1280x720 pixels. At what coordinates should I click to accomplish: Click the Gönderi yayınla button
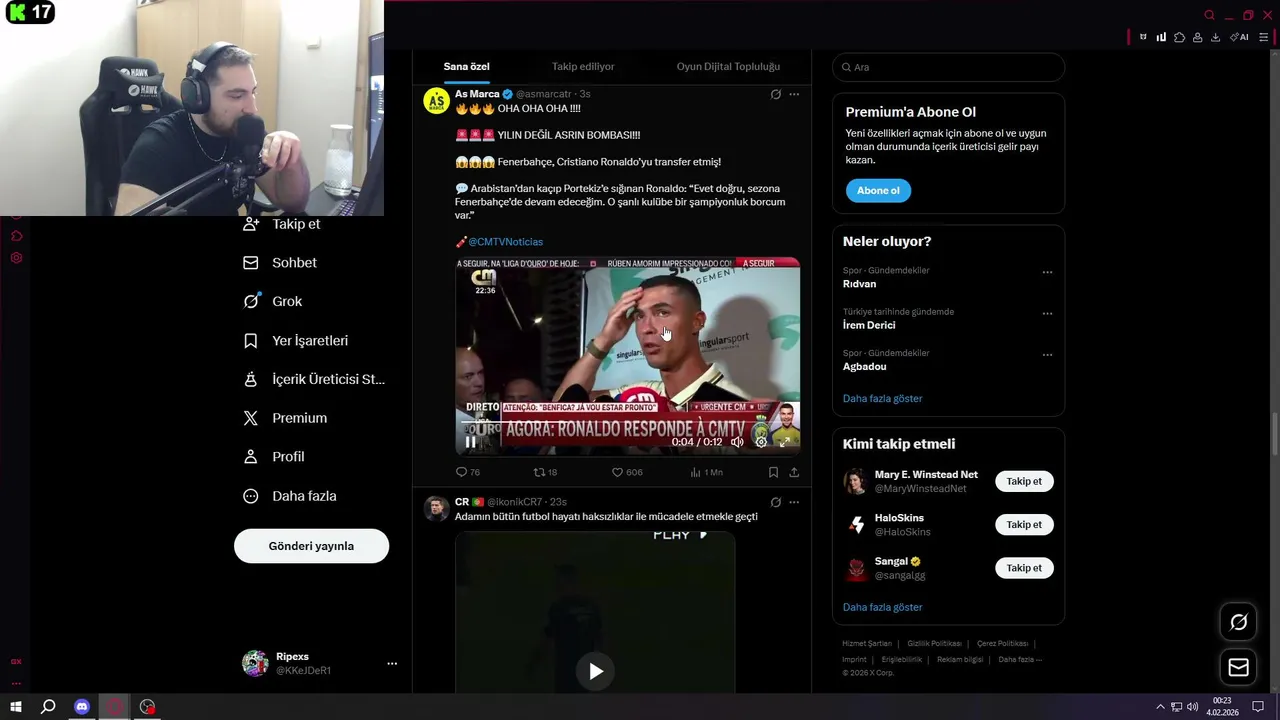[x=311, y=546]
